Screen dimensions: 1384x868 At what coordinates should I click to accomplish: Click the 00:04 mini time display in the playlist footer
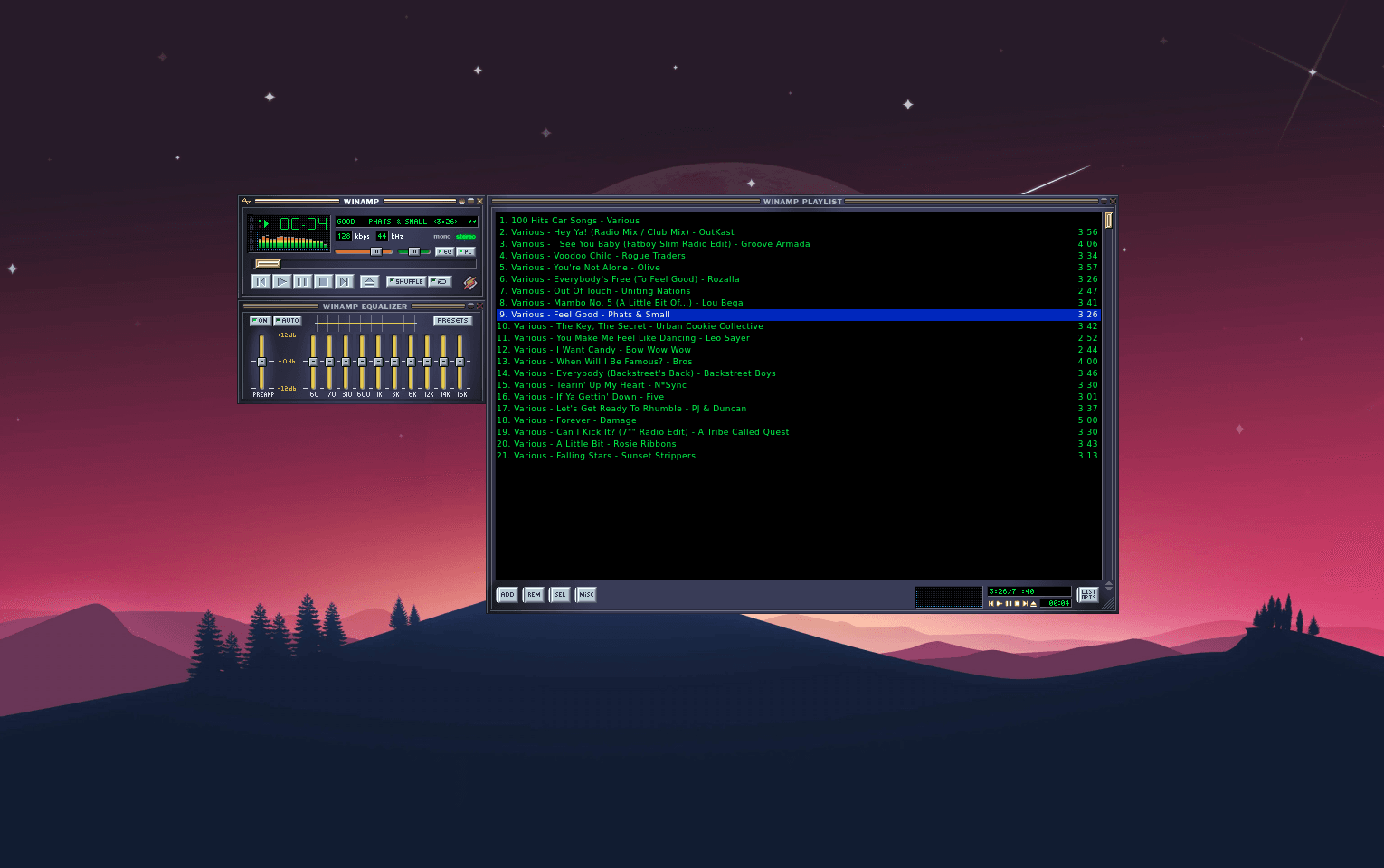[x=1055, y=603]
